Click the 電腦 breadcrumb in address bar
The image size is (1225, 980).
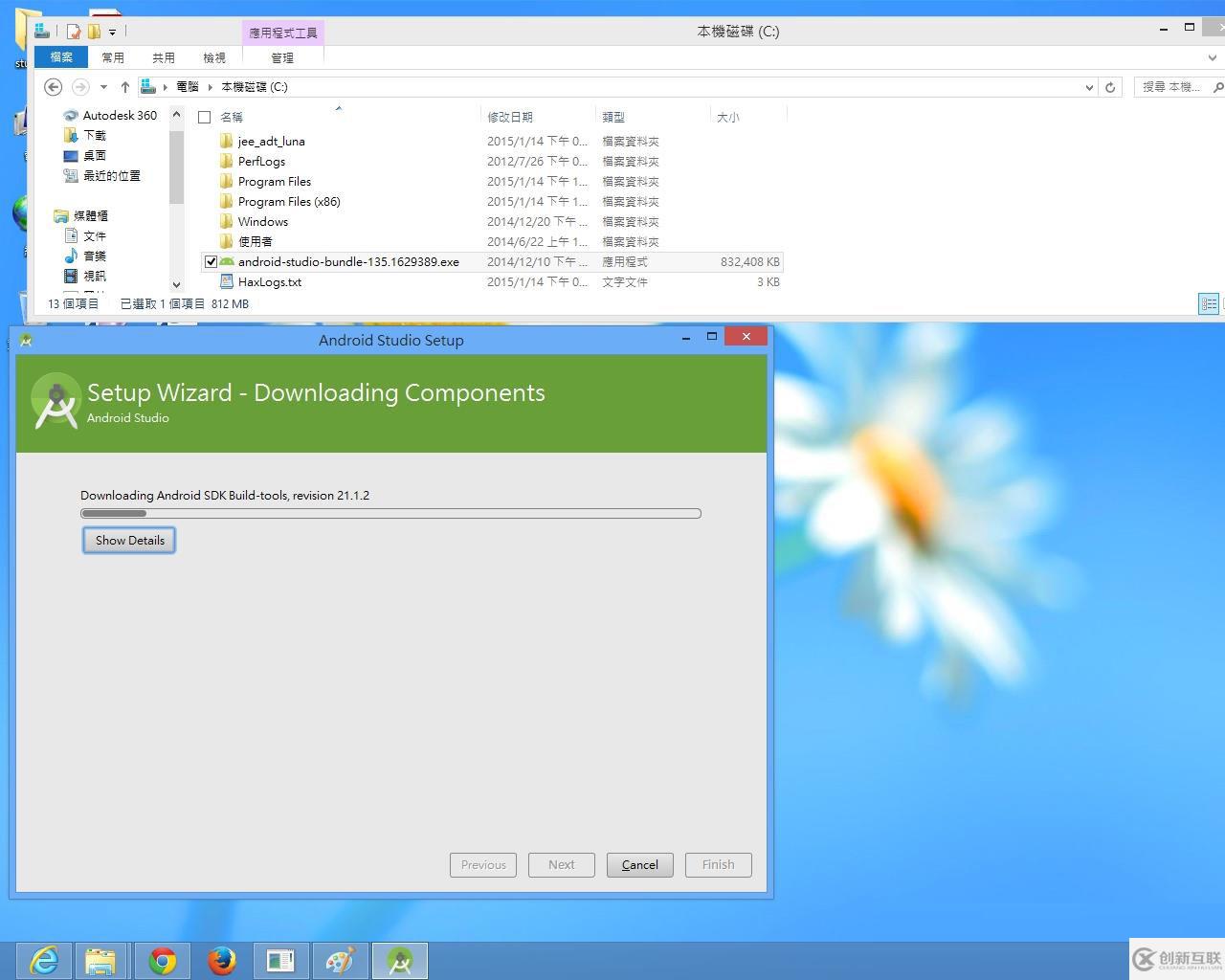(188, 87)
